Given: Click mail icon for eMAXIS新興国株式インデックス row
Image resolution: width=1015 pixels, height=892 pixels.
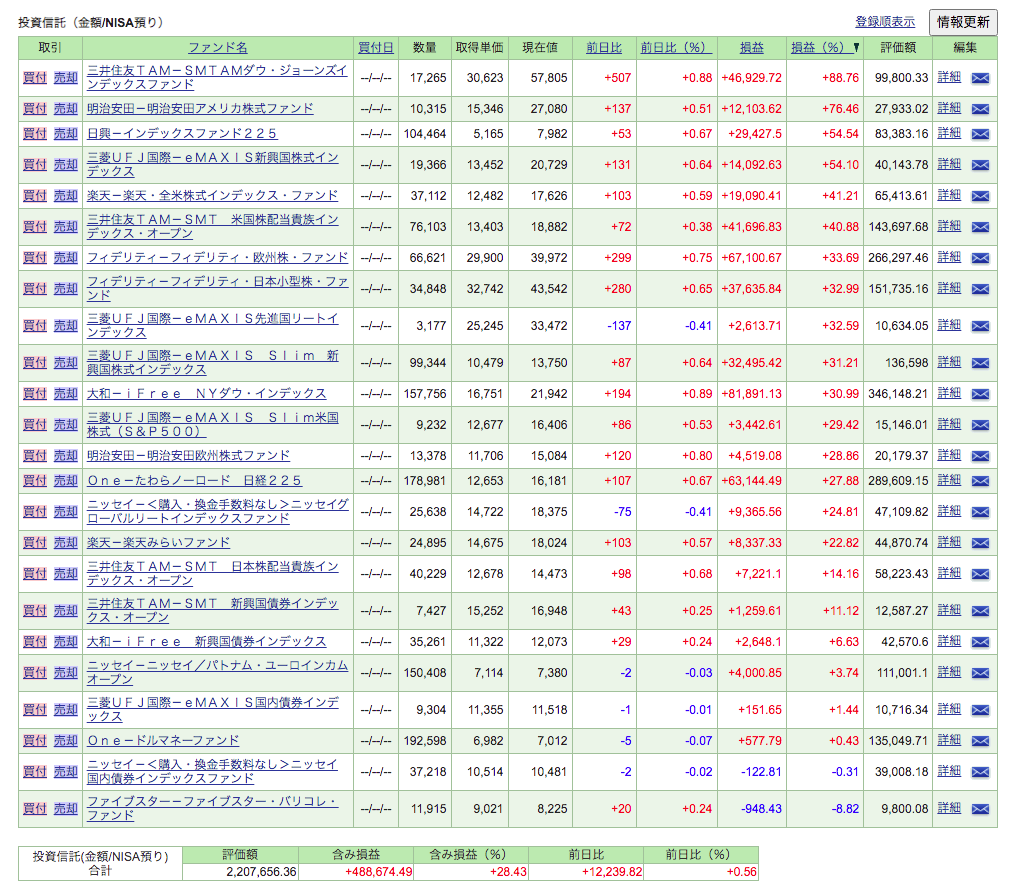Looking at the screenshot, I should pyautogui.click(x=981, y=165).
